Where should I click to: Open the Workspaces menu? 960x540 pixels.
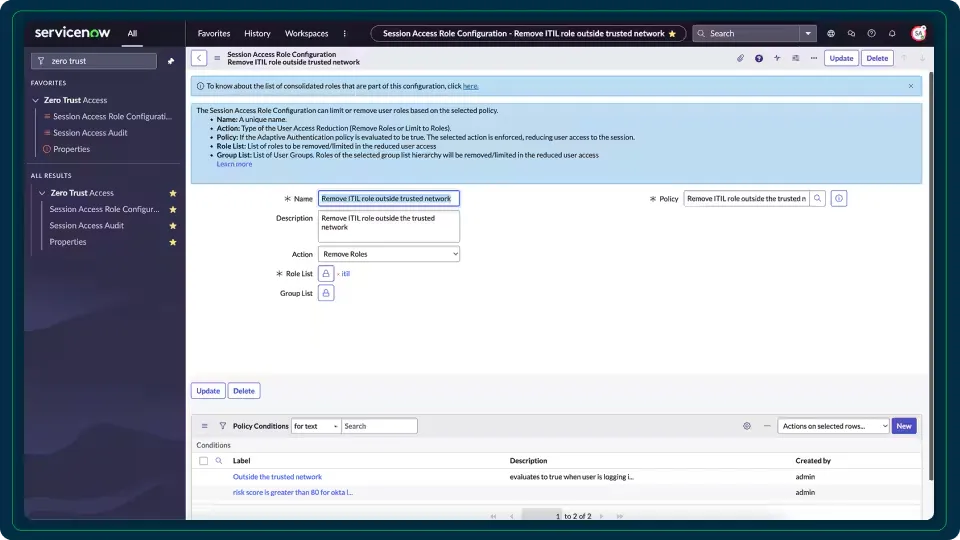click(x=307, y=34)
